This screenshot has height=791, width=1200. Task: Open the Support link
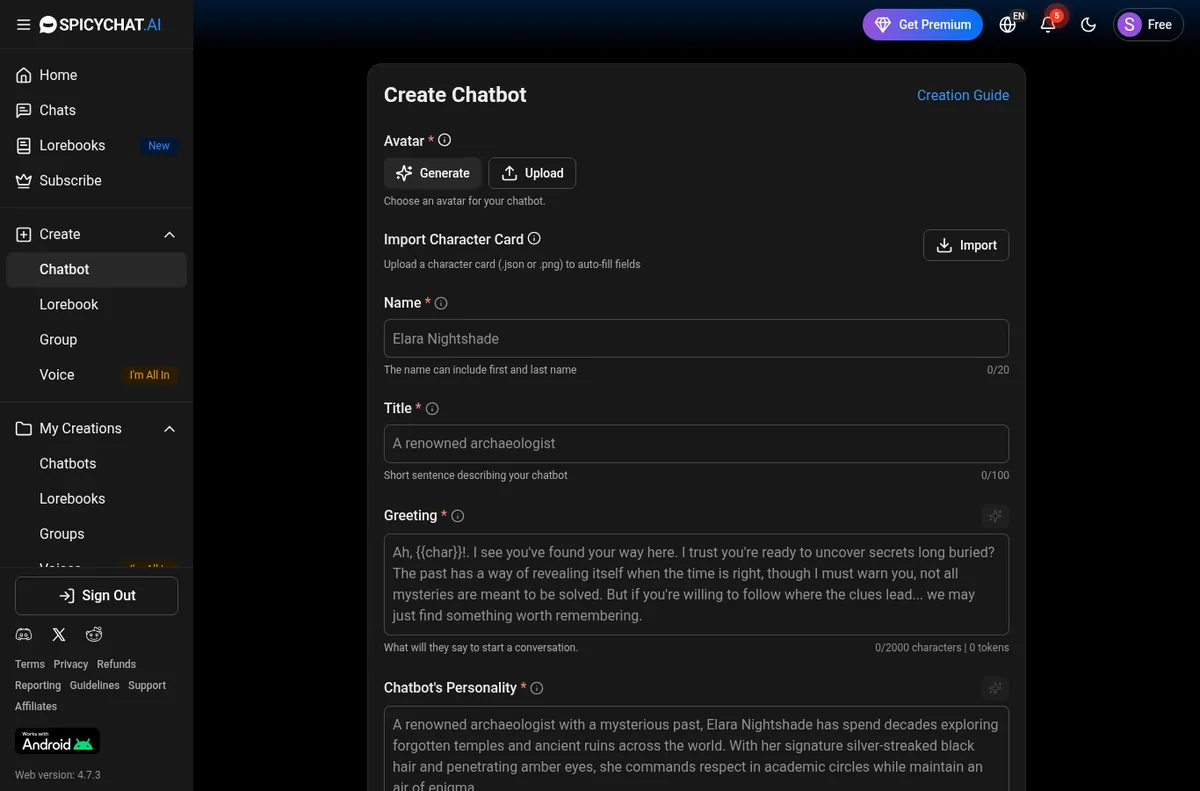point(147,685)
